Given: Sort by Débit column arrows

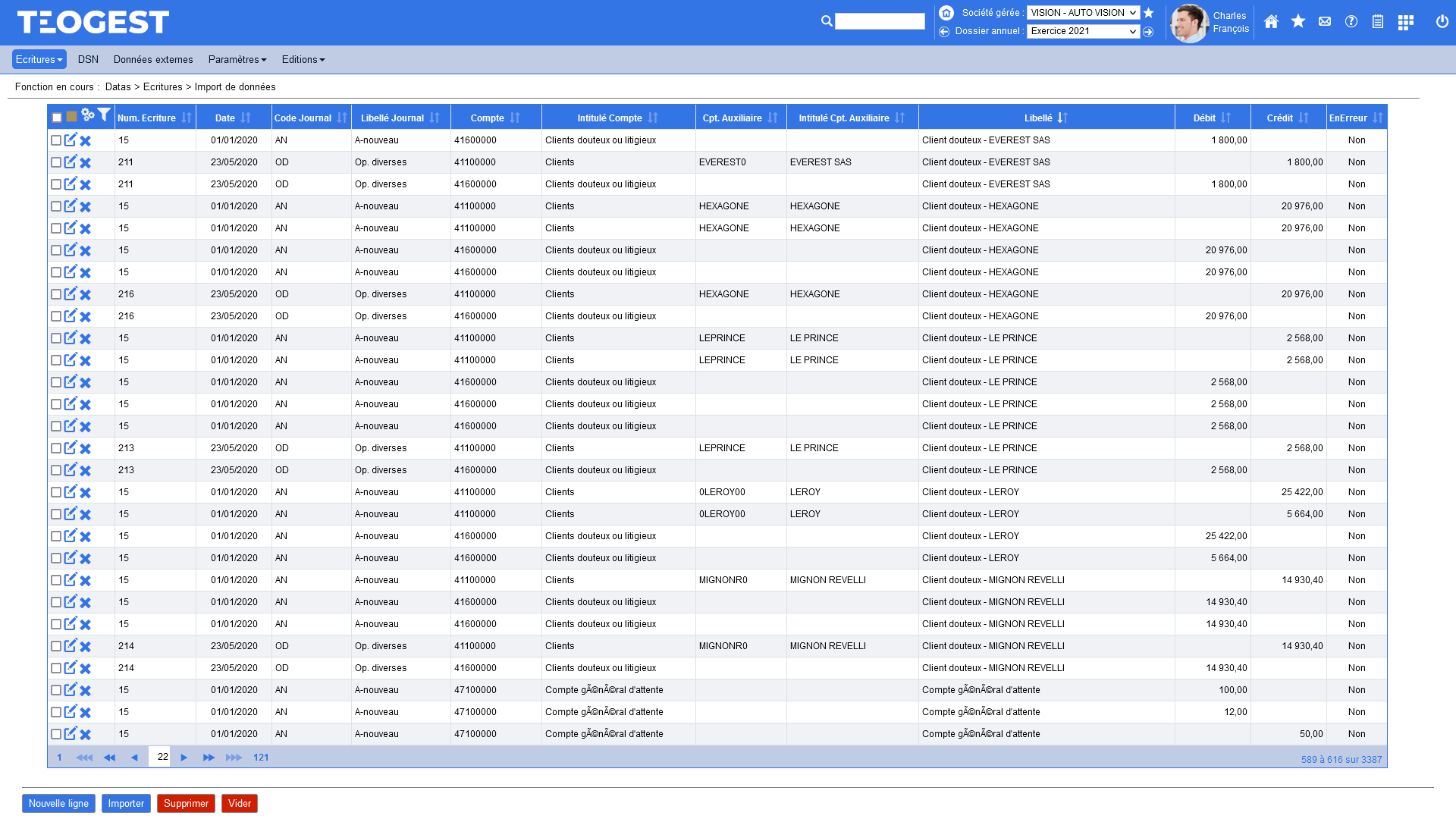Looking at the screenshot, I should (x=1226, y=118).
